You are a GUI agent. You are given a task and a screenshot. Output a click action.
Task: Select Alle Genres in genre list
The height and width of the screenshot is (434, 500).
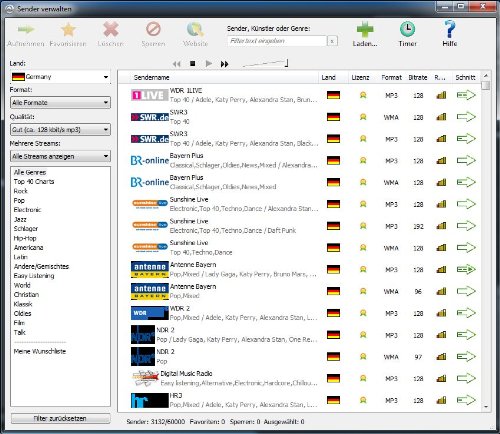point(30,172)
